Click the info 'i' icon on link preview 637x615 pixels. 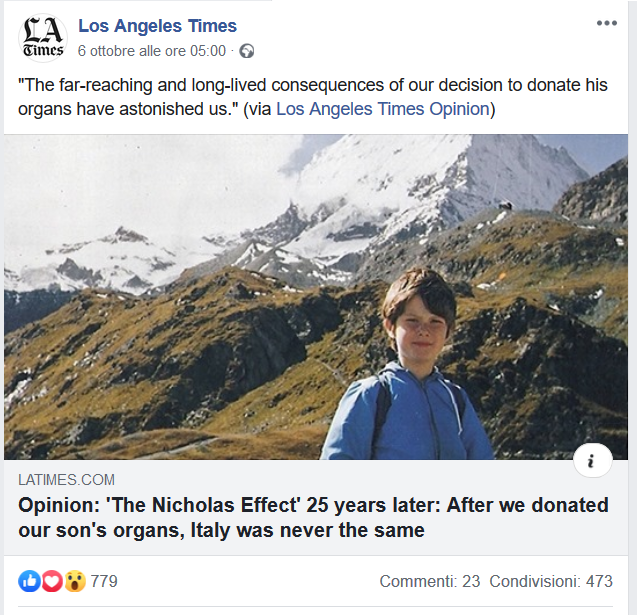[x=592, y=460]
